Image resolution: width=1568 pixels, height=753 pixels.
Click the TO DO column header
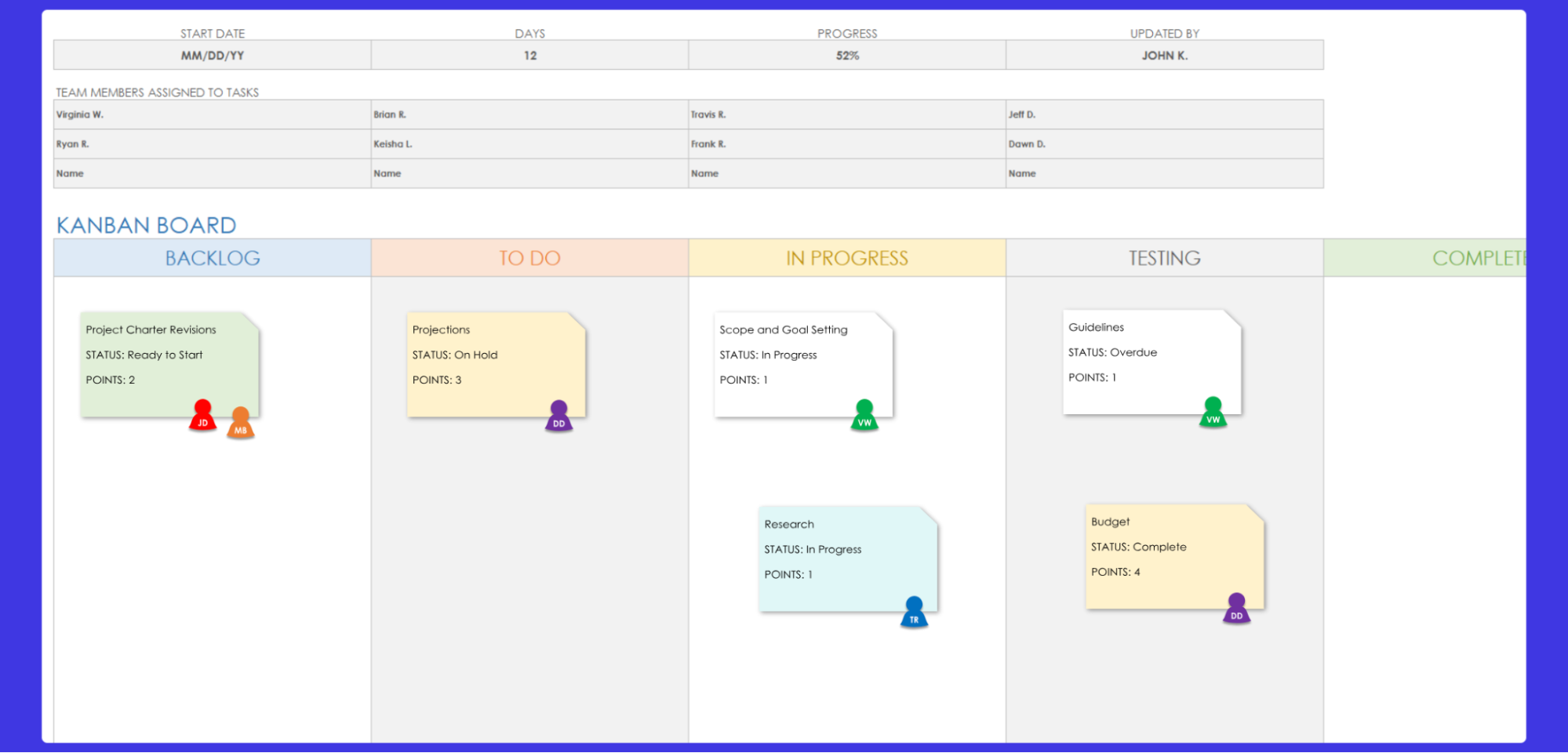(x=530, y=258)
